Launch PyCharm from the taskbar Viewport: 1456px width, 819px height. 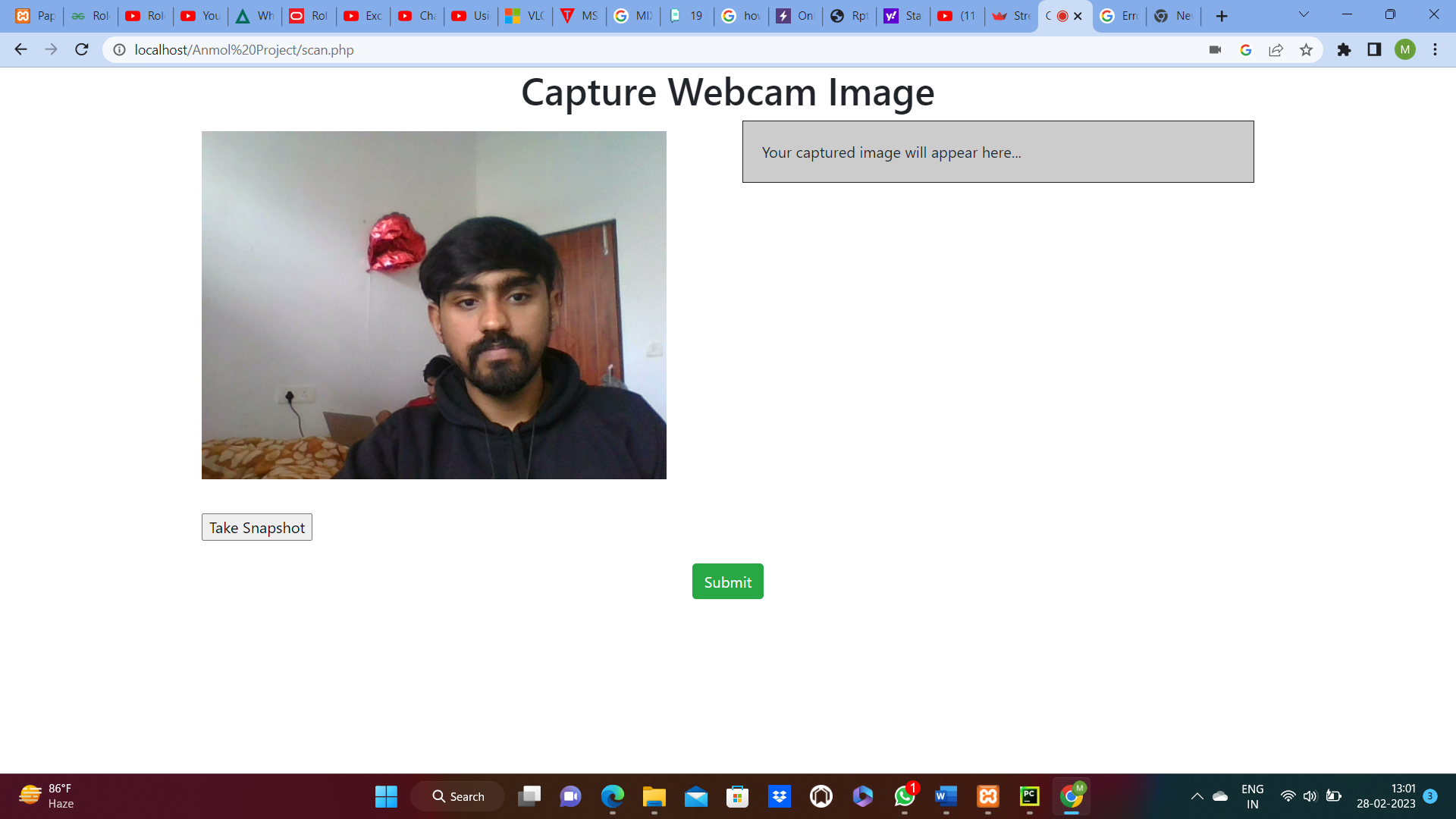point(1029,796)
